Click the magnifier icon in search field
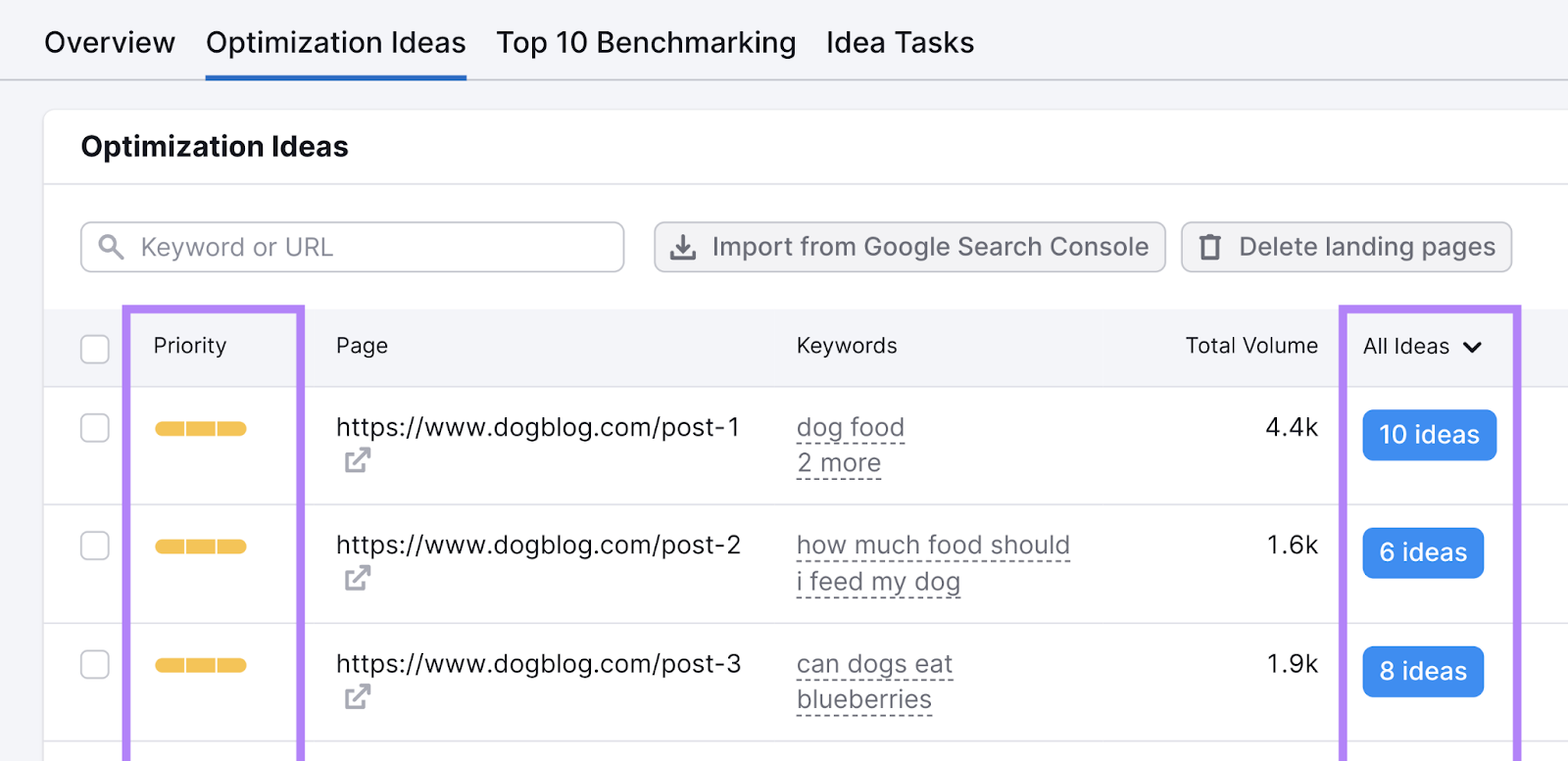 112,247
